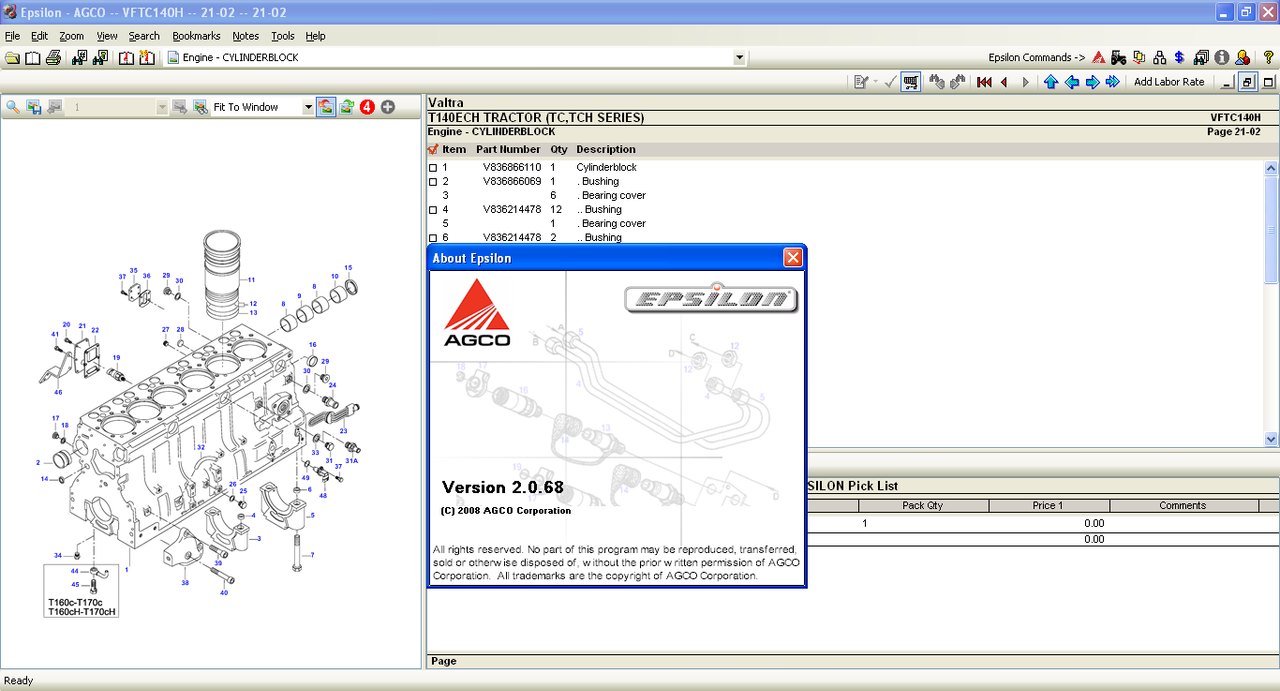This screenshot has width=1280, height=691.
Task: Click the Description column header
Action: point(606,150)
